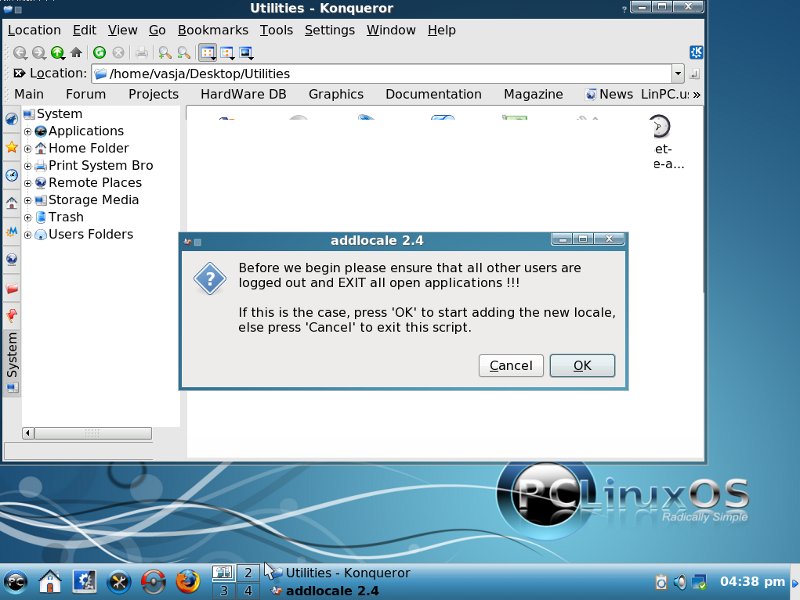Open the History clock sidebar tab
Screen dimensions: 800x600
coord(11,175)
